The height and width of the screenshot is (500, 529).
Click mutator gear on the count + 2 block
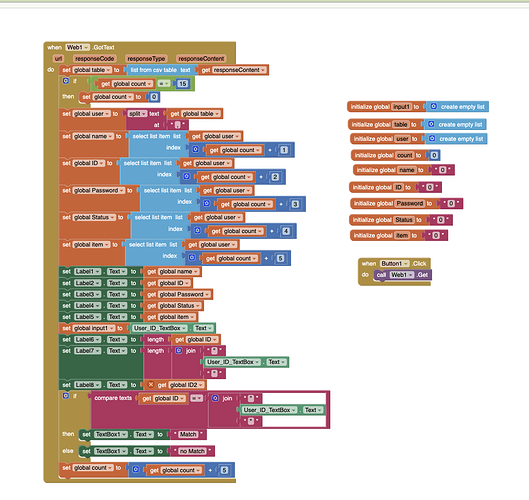click(x=187, y=176)
